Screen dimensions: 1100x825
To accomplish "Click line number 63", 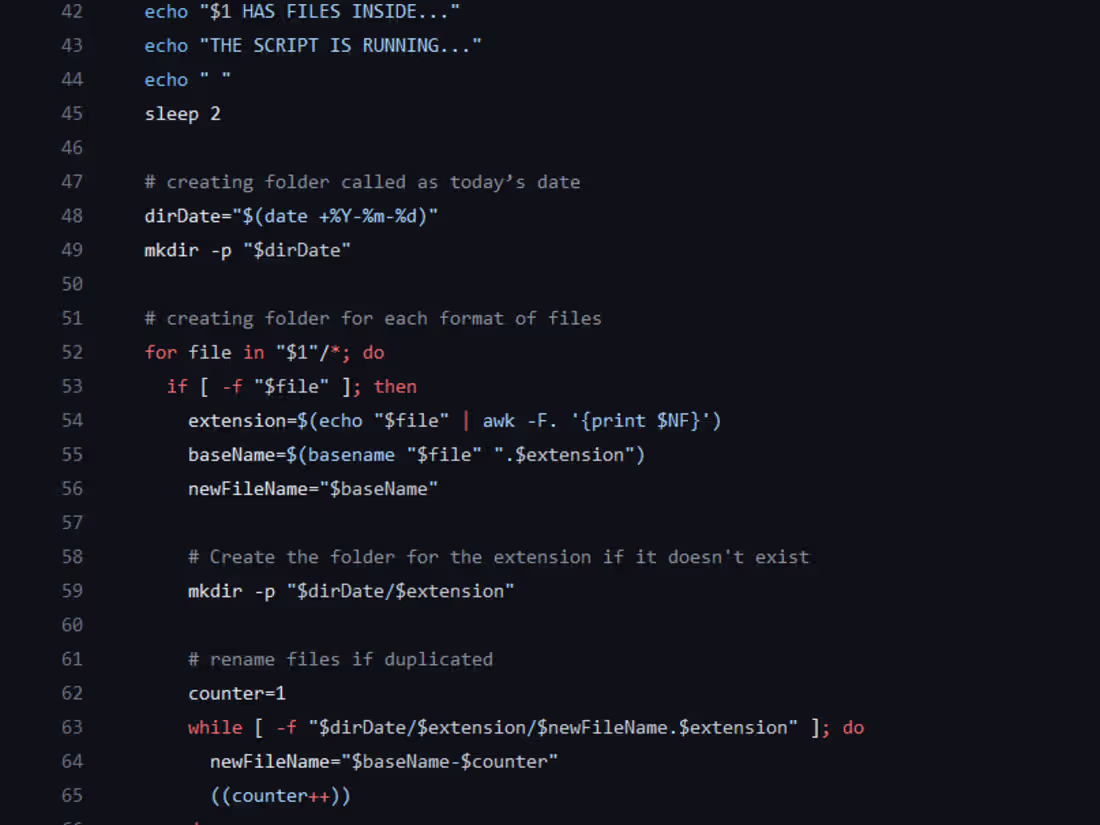I will tap(72, 727).
